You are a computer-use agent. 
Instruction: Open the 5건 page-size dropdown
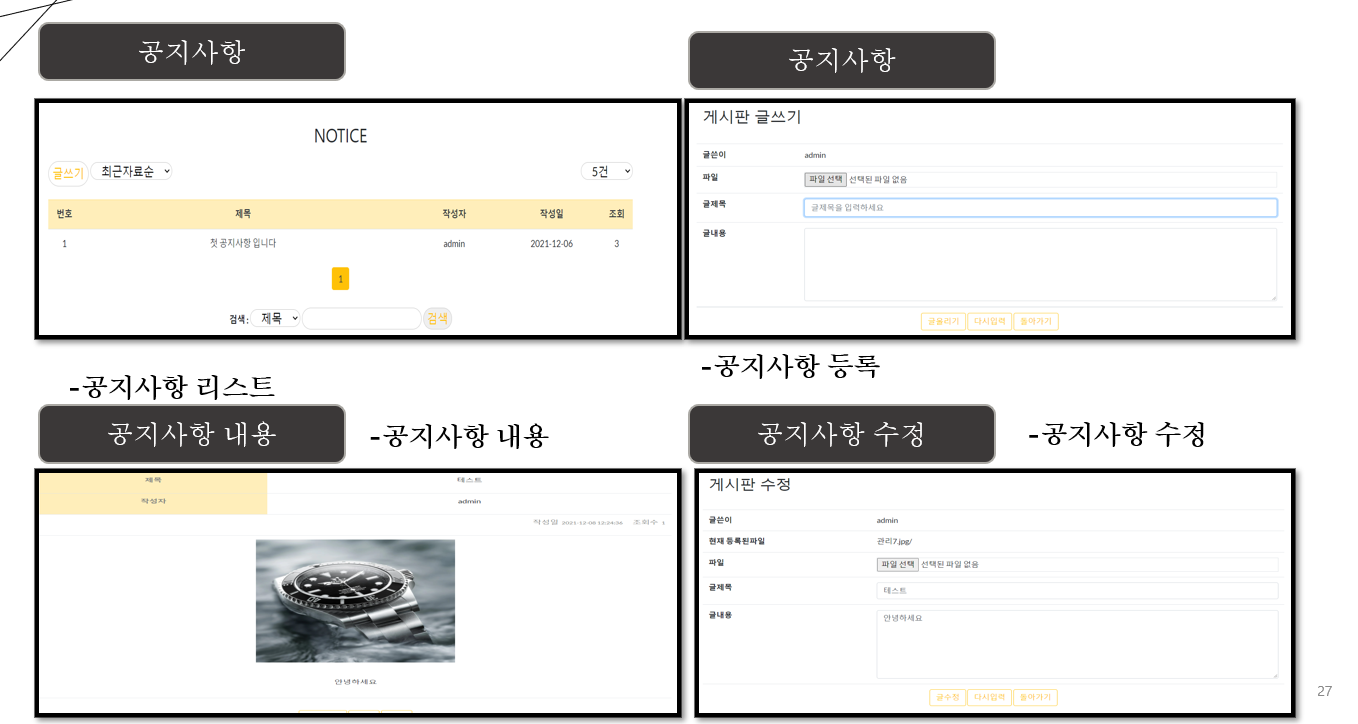pyautogui.click(x=607, y=172)
